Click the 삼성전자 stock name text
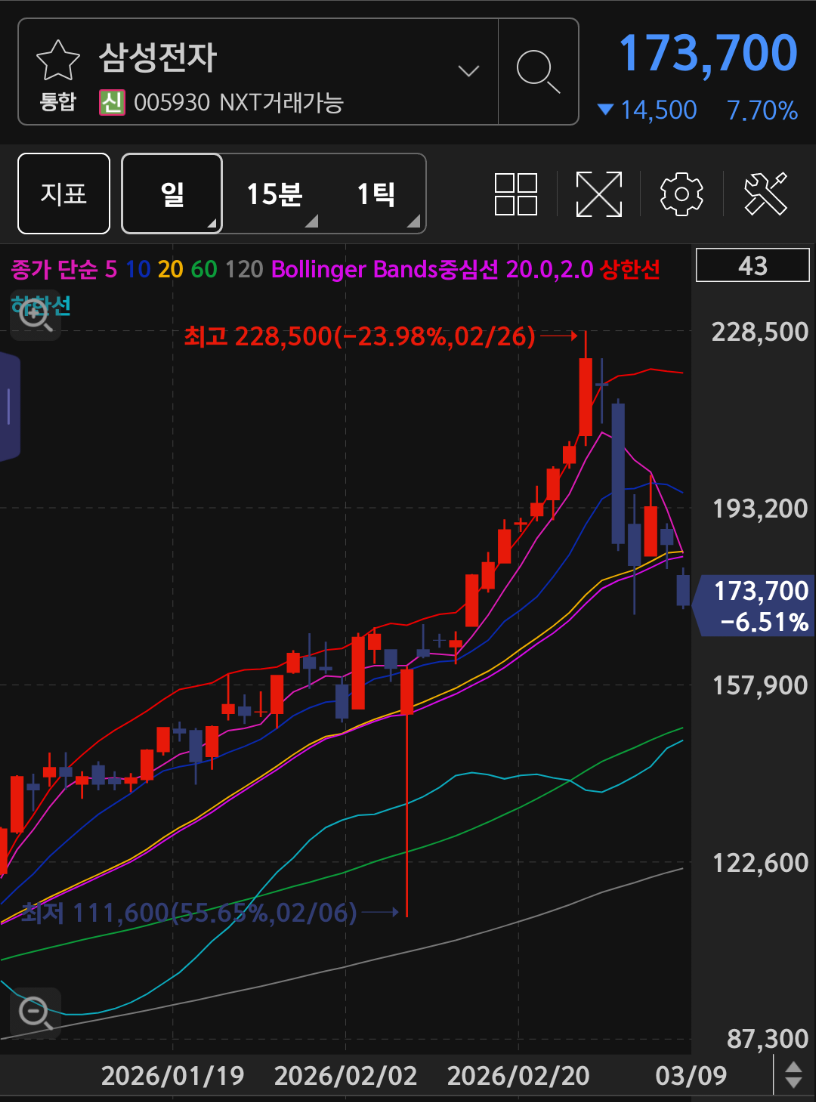 click(157, 57)
